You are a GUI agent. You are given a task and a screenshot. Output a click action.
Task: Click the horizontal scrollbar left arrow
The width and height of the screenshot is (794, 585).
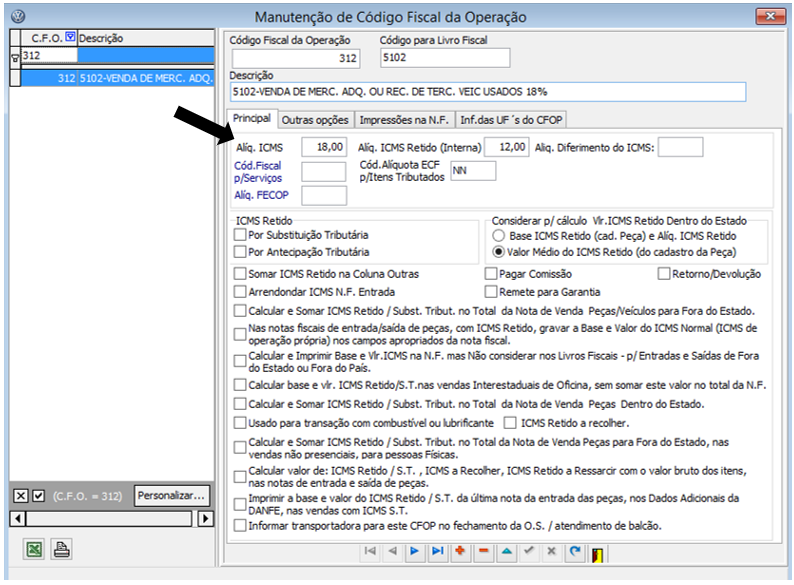pyautogui.click(x=18, y=519)
